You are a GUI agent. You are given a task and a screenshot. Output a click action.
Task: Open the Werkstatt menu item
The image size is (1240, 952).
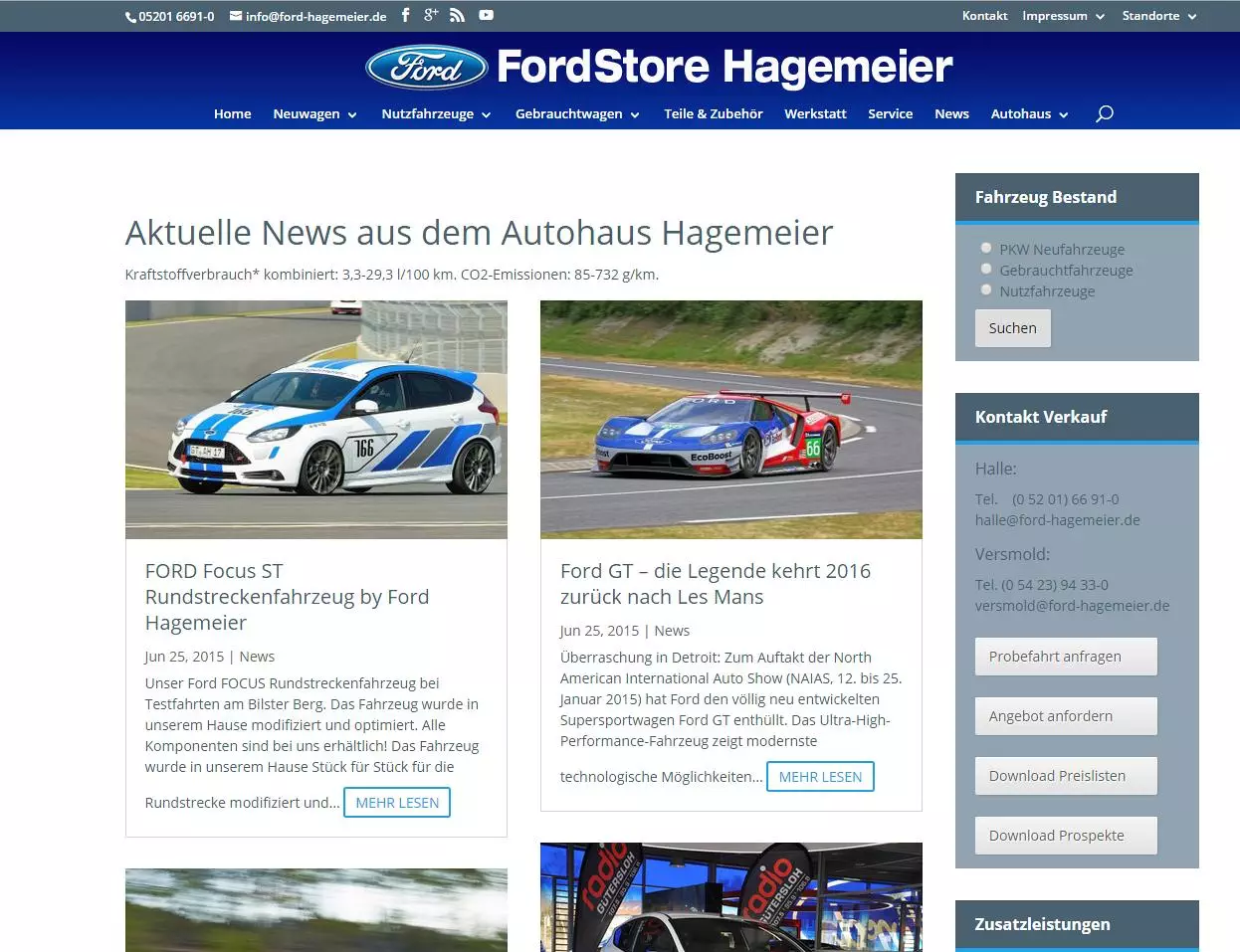click(x=815, y=113)
